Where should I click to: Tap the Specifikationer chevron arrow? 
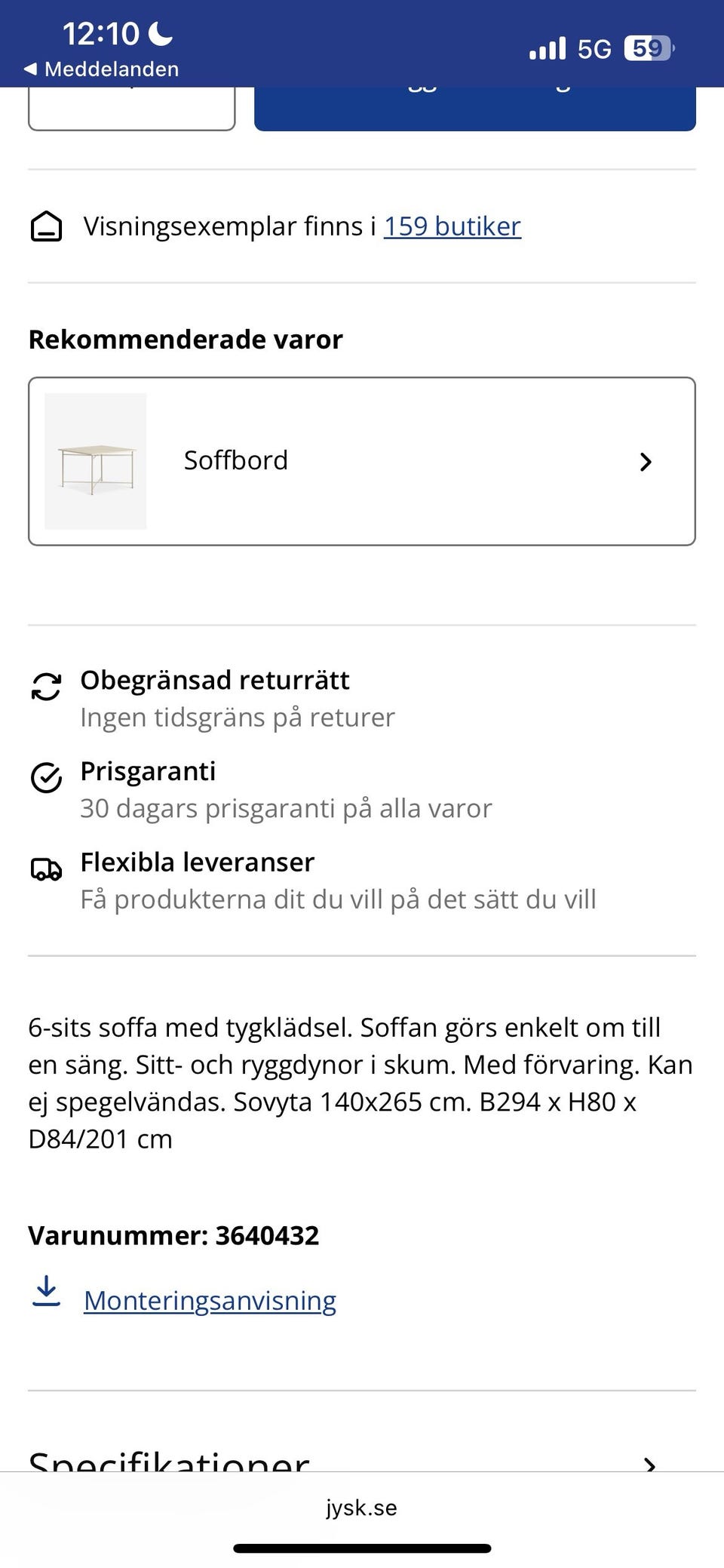[x=650, y=1464]
